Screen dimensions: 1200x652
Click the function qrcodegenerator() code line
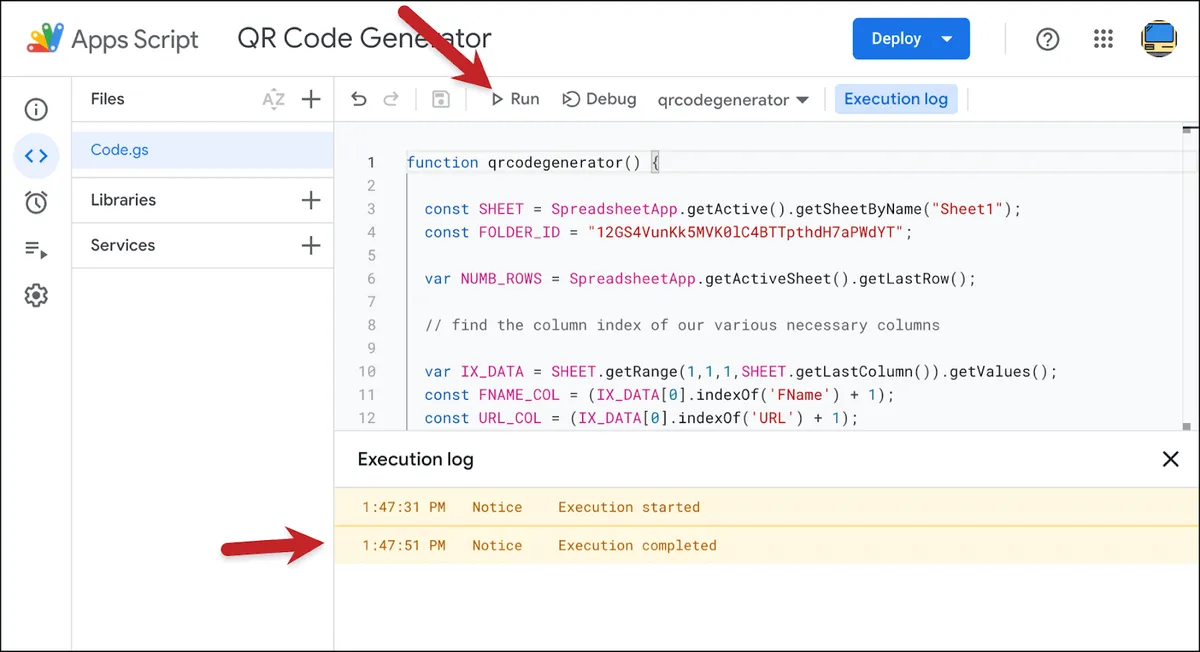533,162
